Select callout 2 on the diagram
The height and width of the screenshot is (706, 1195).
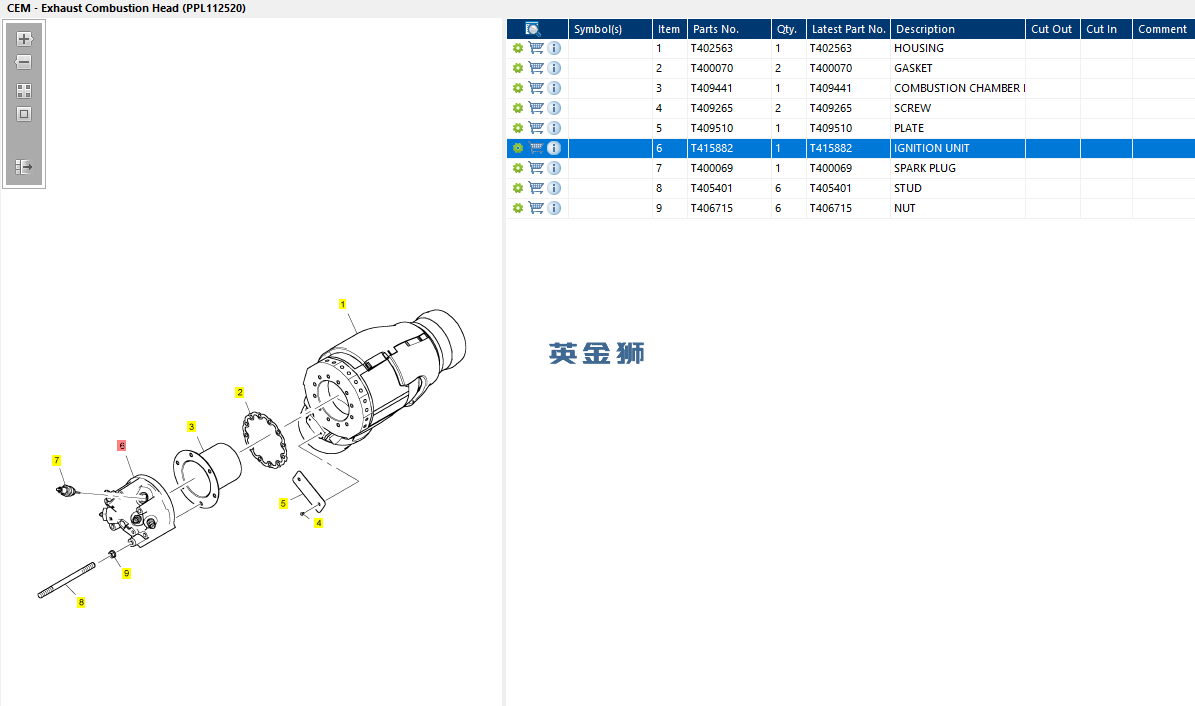[x=239, y=393]
